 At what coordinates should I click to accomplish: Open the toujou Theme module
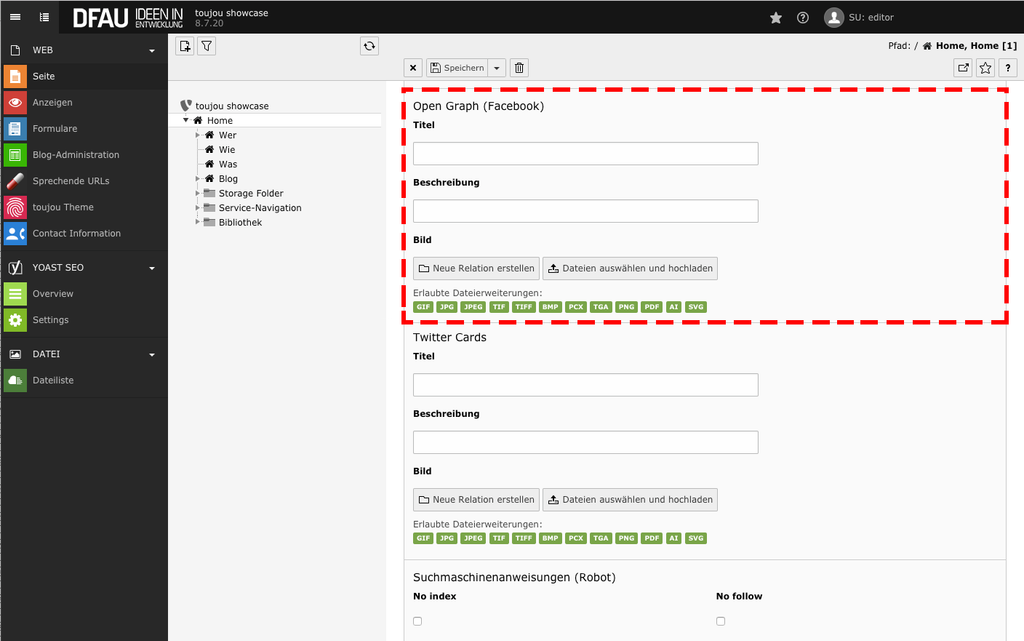[84, 207]
